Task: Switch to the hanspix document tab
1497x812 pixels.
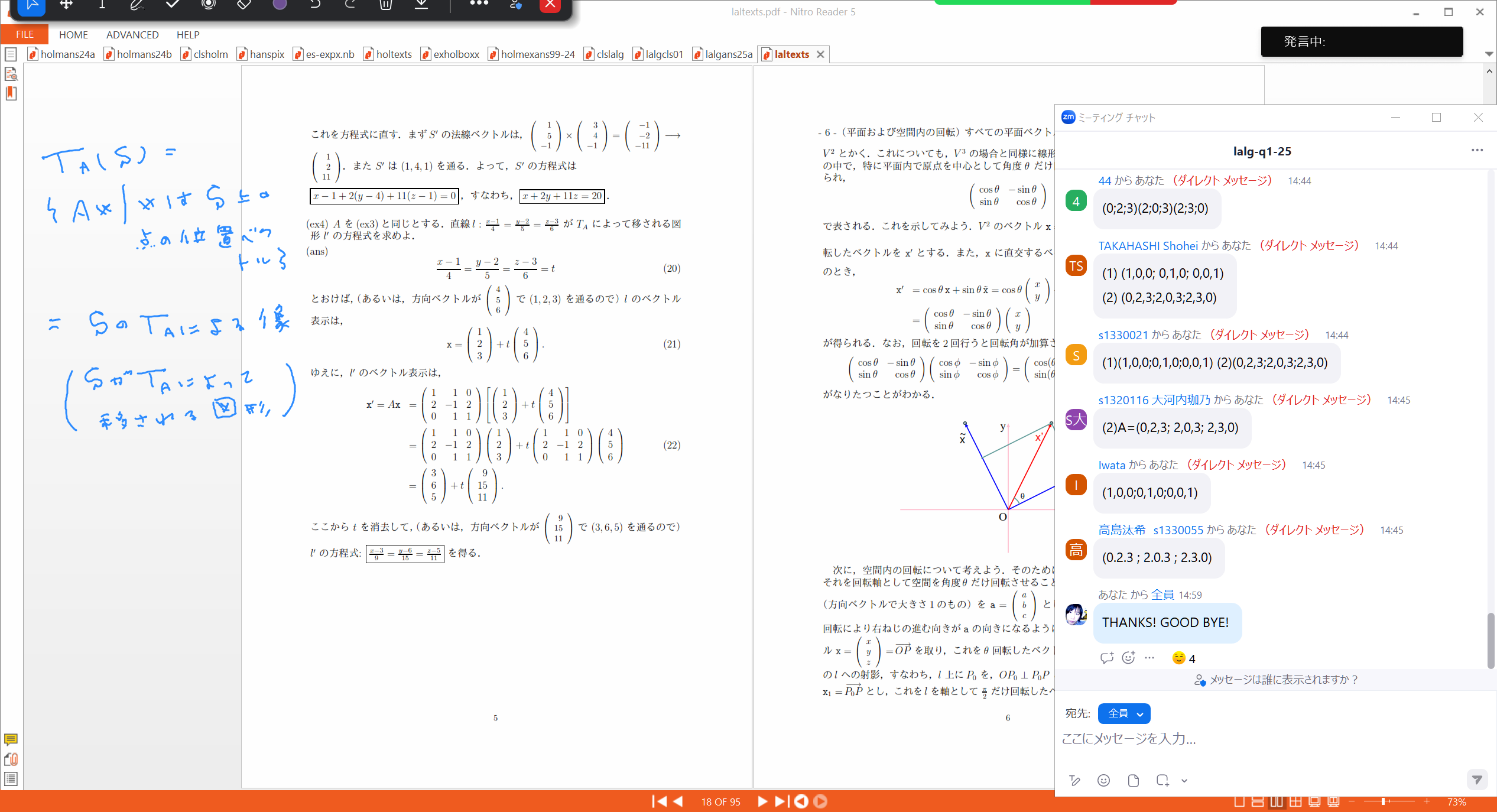Action: [x=261, y=54]
